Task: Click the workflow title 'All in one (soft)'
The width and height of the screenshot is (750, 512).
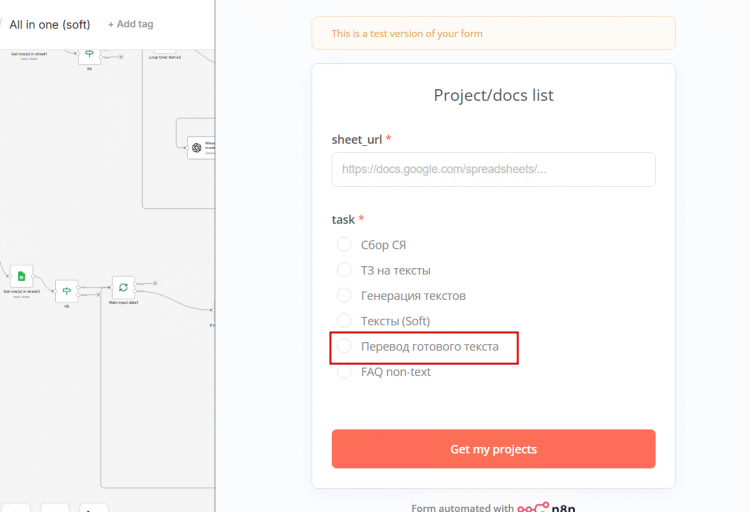Action: [50, 24]
